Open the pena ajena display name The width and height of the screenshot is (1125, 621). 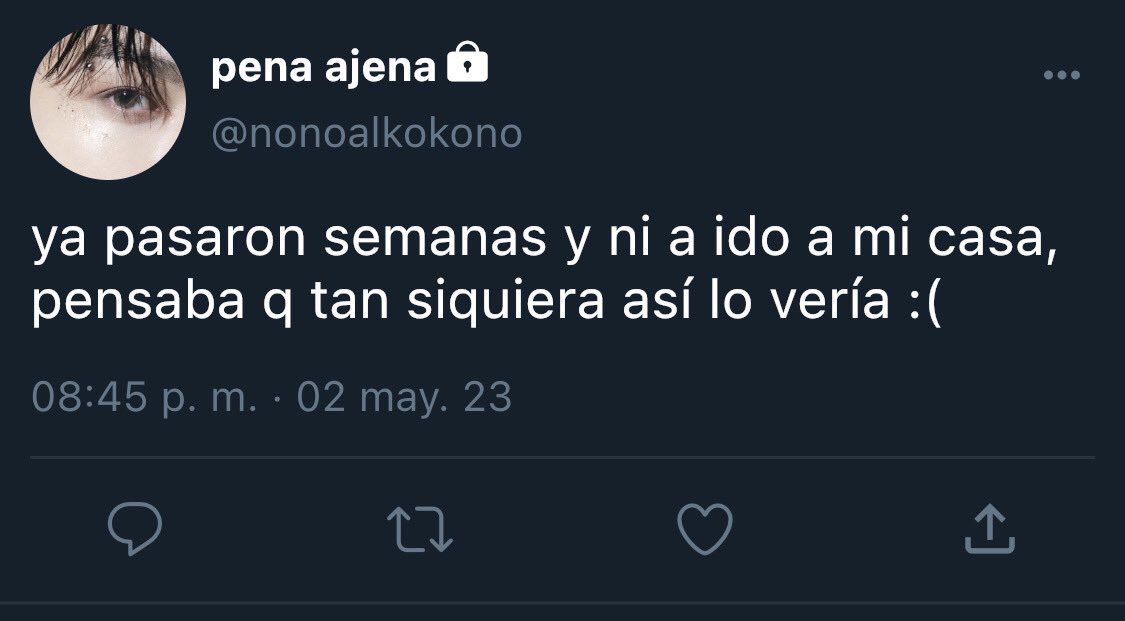click(x=324, y=67)
